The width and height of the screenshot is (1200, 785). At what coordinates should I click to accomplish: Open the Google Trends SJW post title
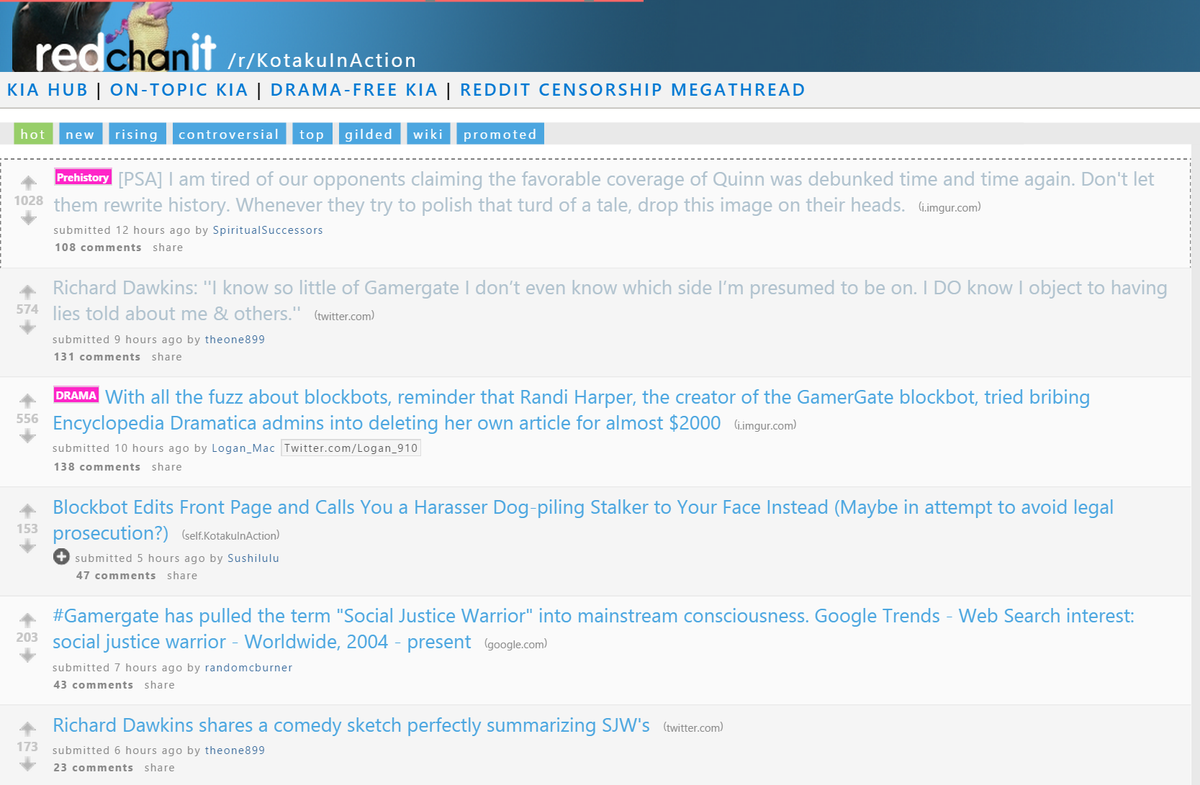click(594, 629)
